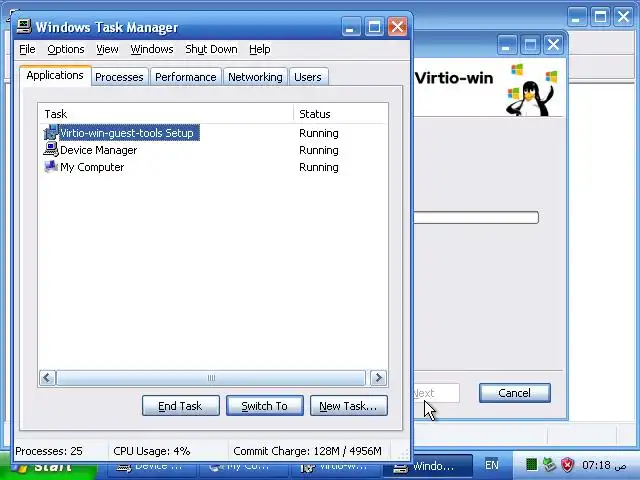Open the Windows menu

pyautogui.click(x=152, y=49)
